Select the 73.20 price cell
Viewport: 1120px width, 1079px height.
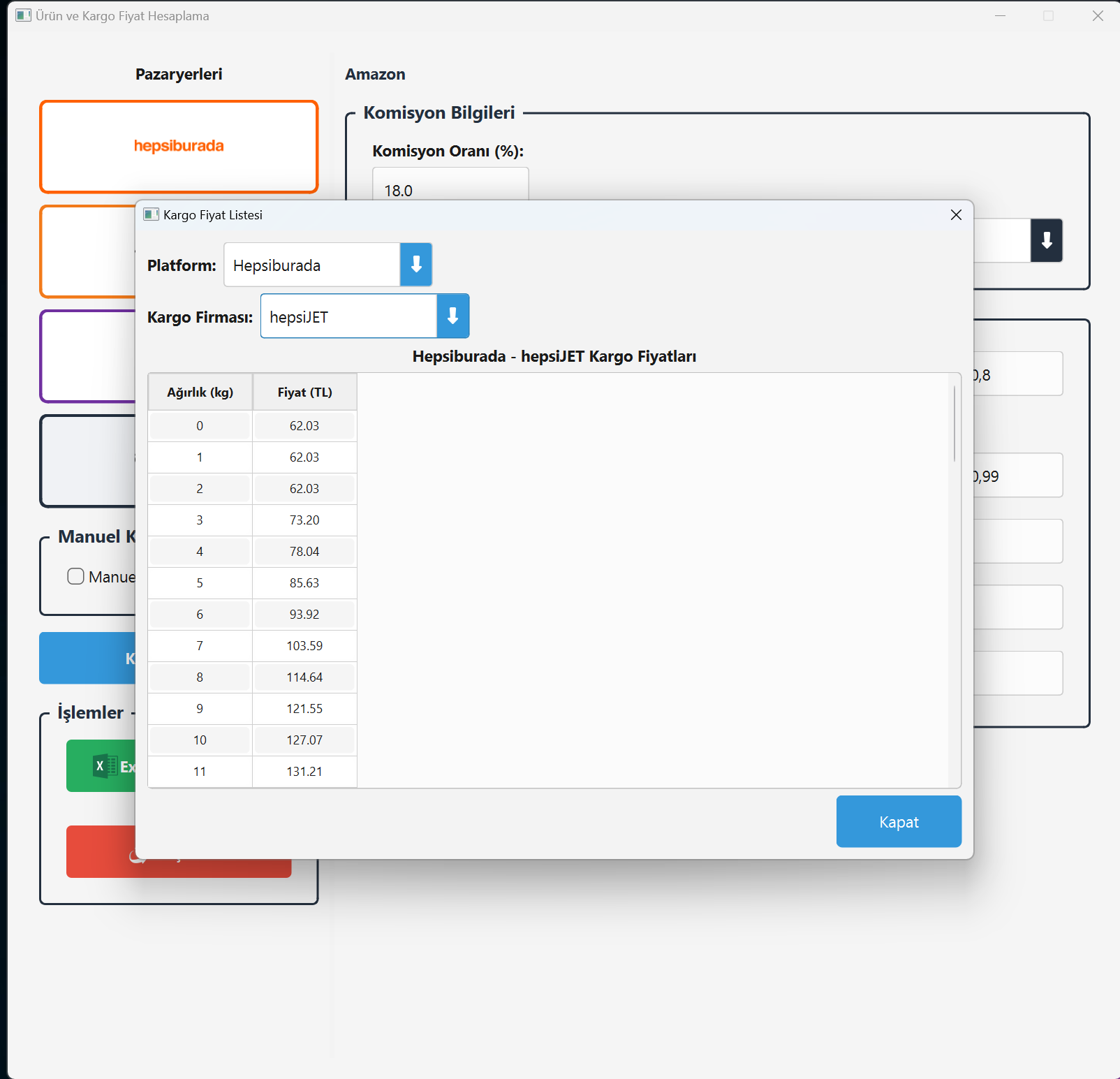click(x=304, y=520)
